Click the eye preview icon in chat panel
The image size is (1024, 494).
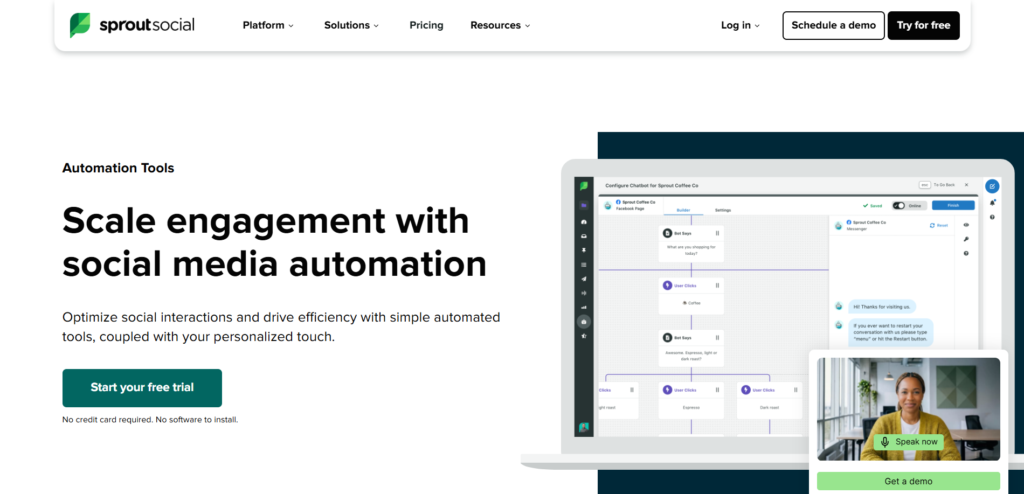pyautogui.click(x=966, y=225)
